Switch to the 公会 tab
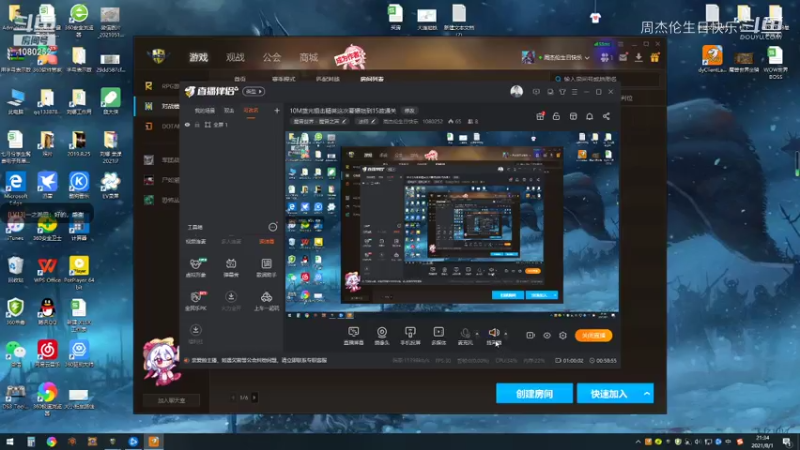The height and width of the screenshot is (450, 800). 272,57
